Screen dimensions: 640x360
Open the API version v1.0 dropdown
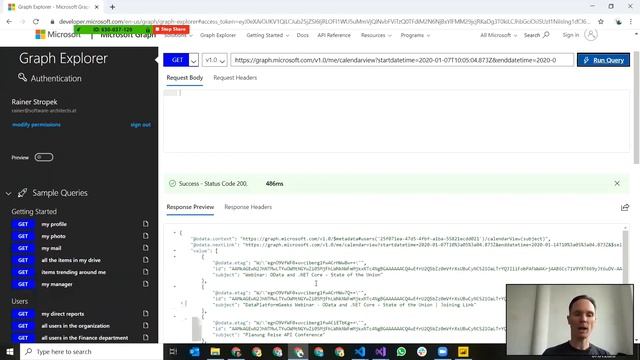point(214,60)
